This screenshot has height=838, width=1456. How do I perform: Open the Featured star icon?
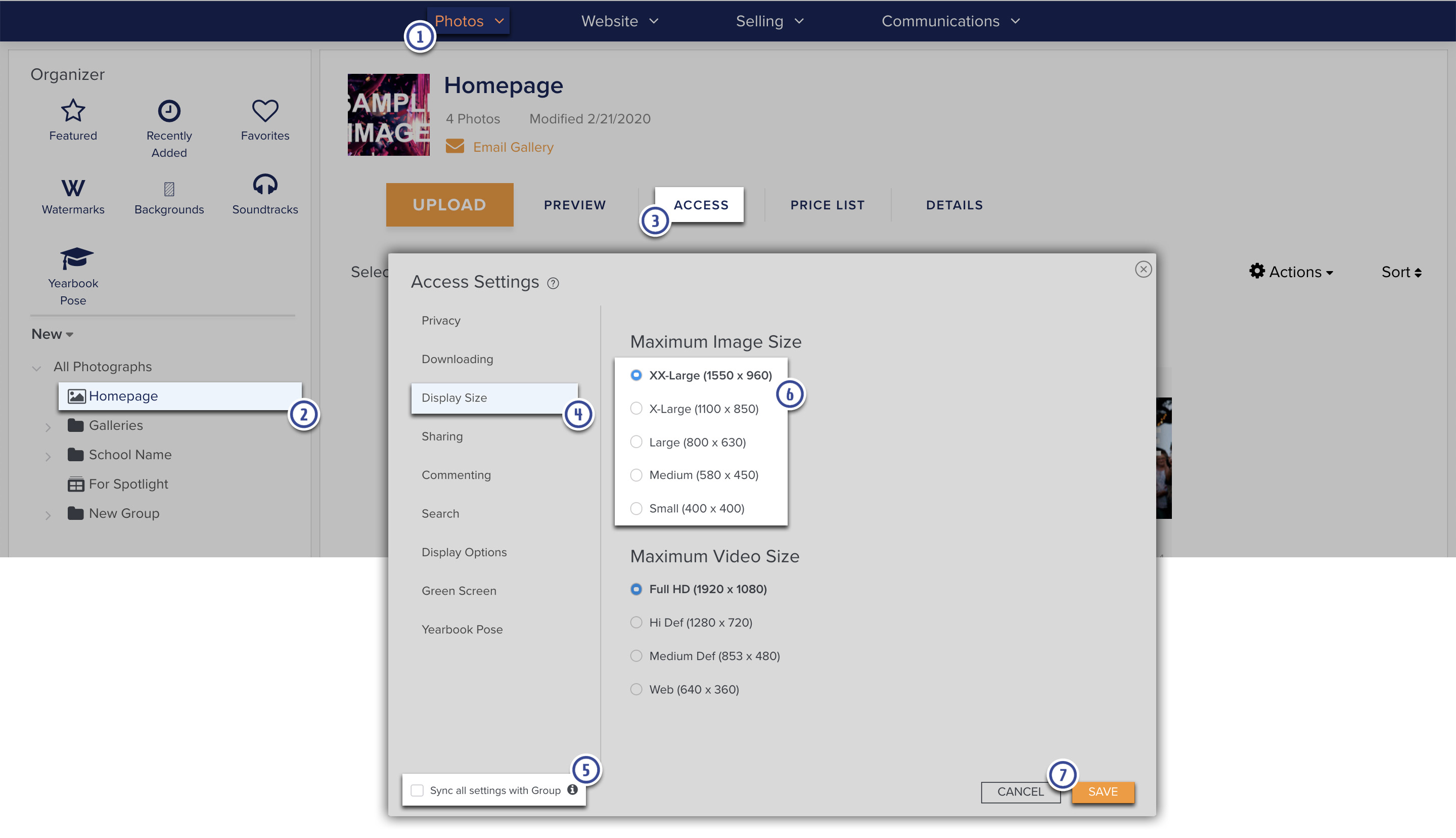click(x=73, y=111)
